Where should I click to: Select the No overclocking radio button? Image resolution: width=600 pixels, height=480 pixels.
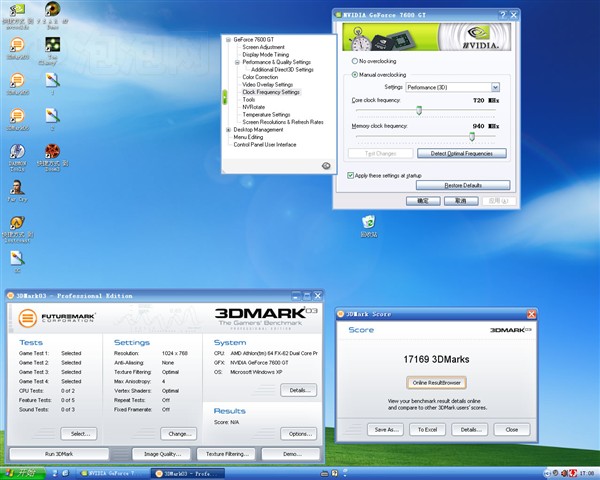pos(354,61)
